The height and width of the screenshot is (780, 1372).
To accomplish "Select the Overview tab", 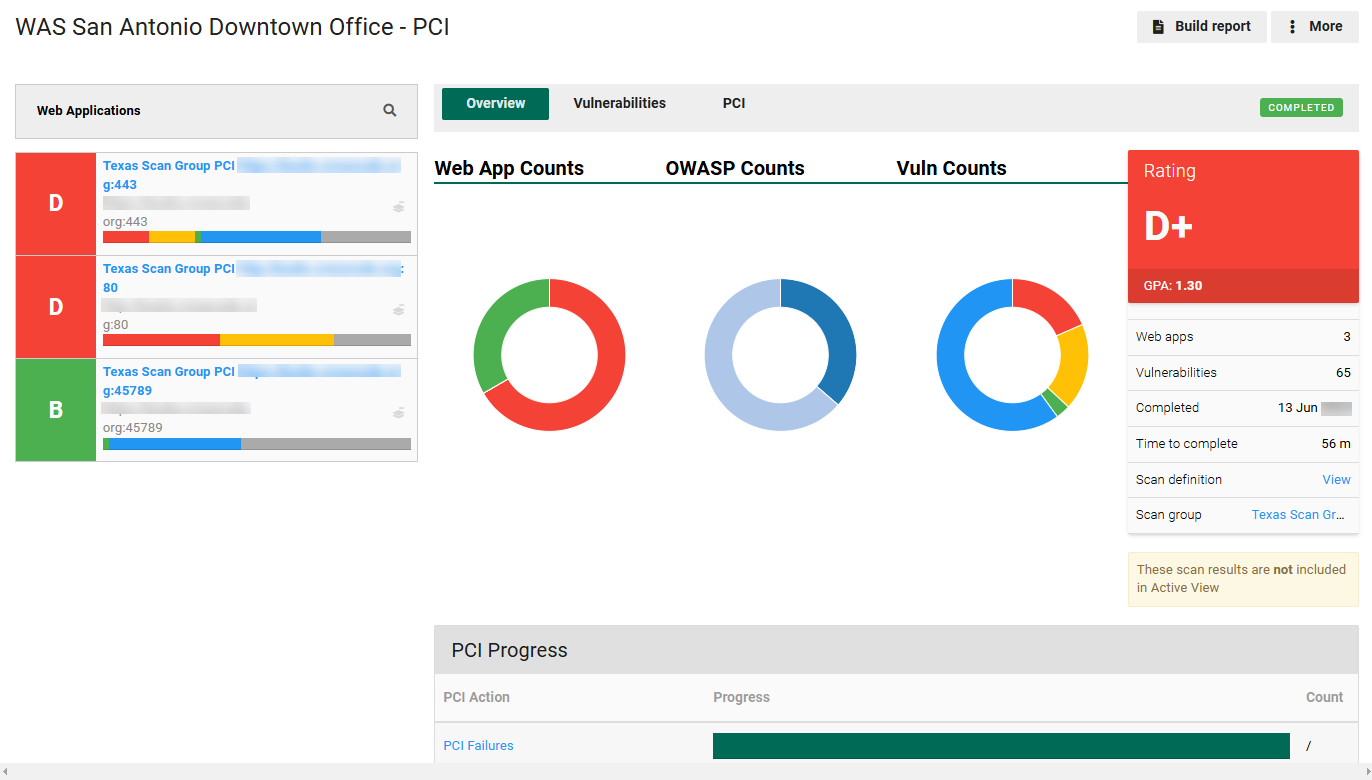I will tap(495, 103).
